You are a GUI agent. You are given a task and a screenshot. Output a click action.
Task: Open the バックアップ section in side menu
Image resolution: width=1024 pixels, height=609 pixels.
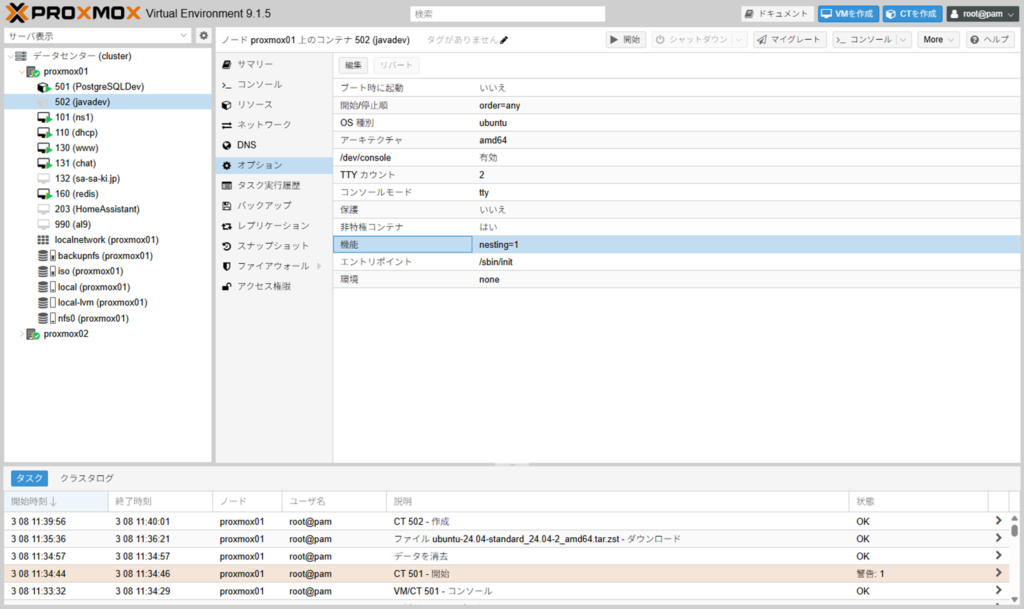pos(264,205)
